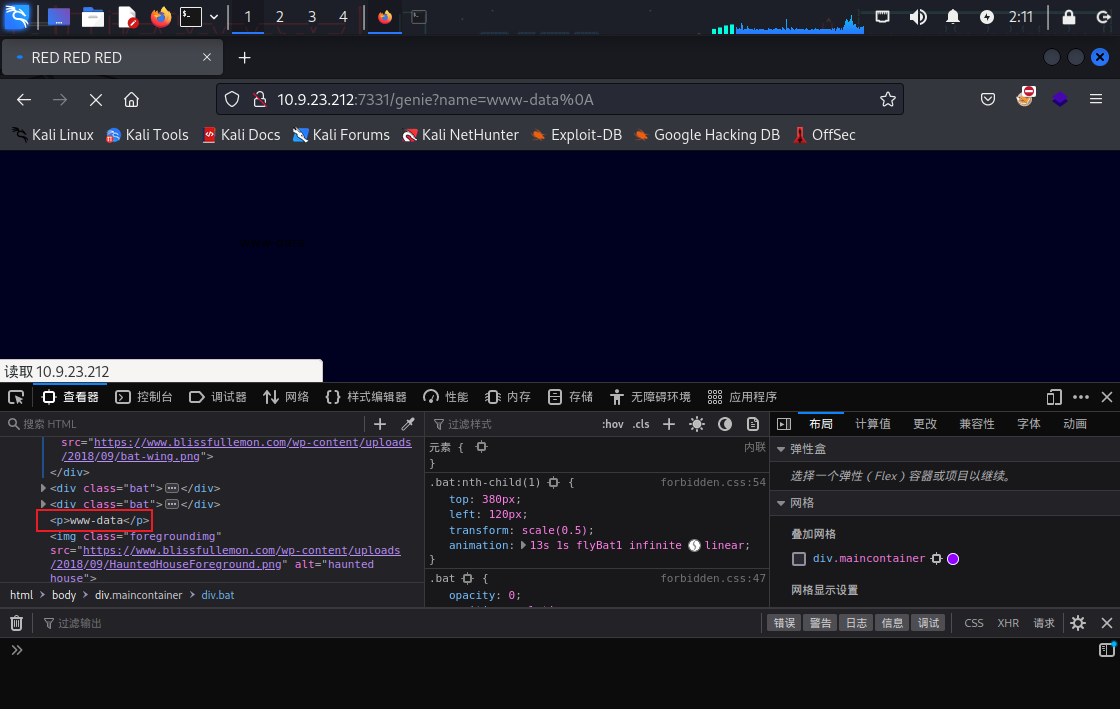Collapse the 网格 (Grid) section
The image size is (1120, 709).
tap(781, 503)
